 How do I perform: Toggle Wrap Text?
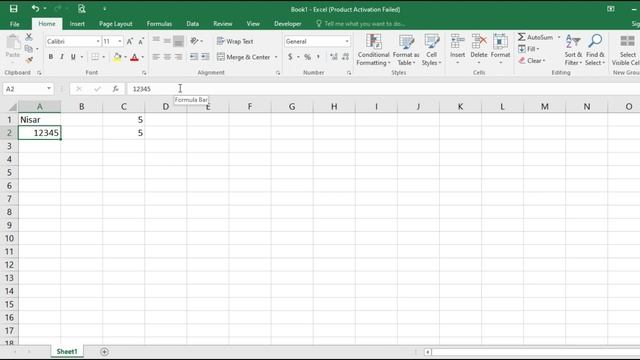(235, 41)
